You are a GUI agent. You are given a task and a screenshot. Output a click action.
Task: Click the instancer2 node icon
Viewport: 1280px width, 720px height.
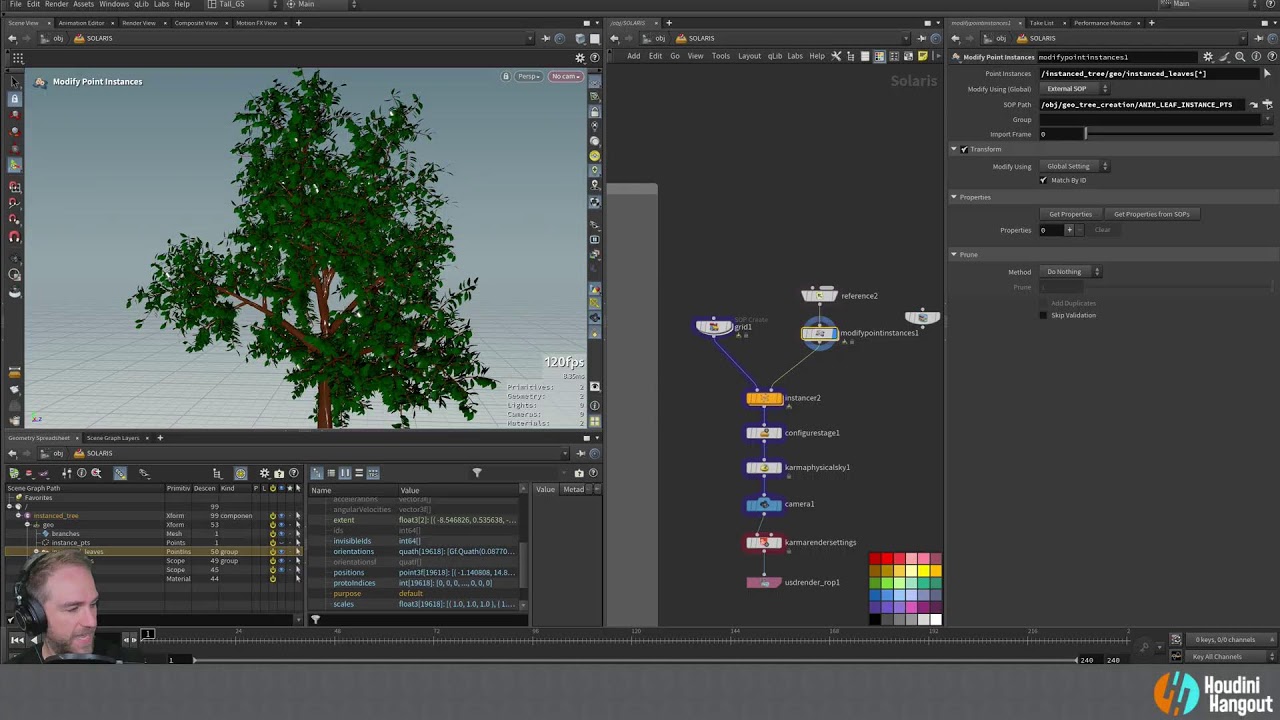pyautogui.click(x=764, y=398)
